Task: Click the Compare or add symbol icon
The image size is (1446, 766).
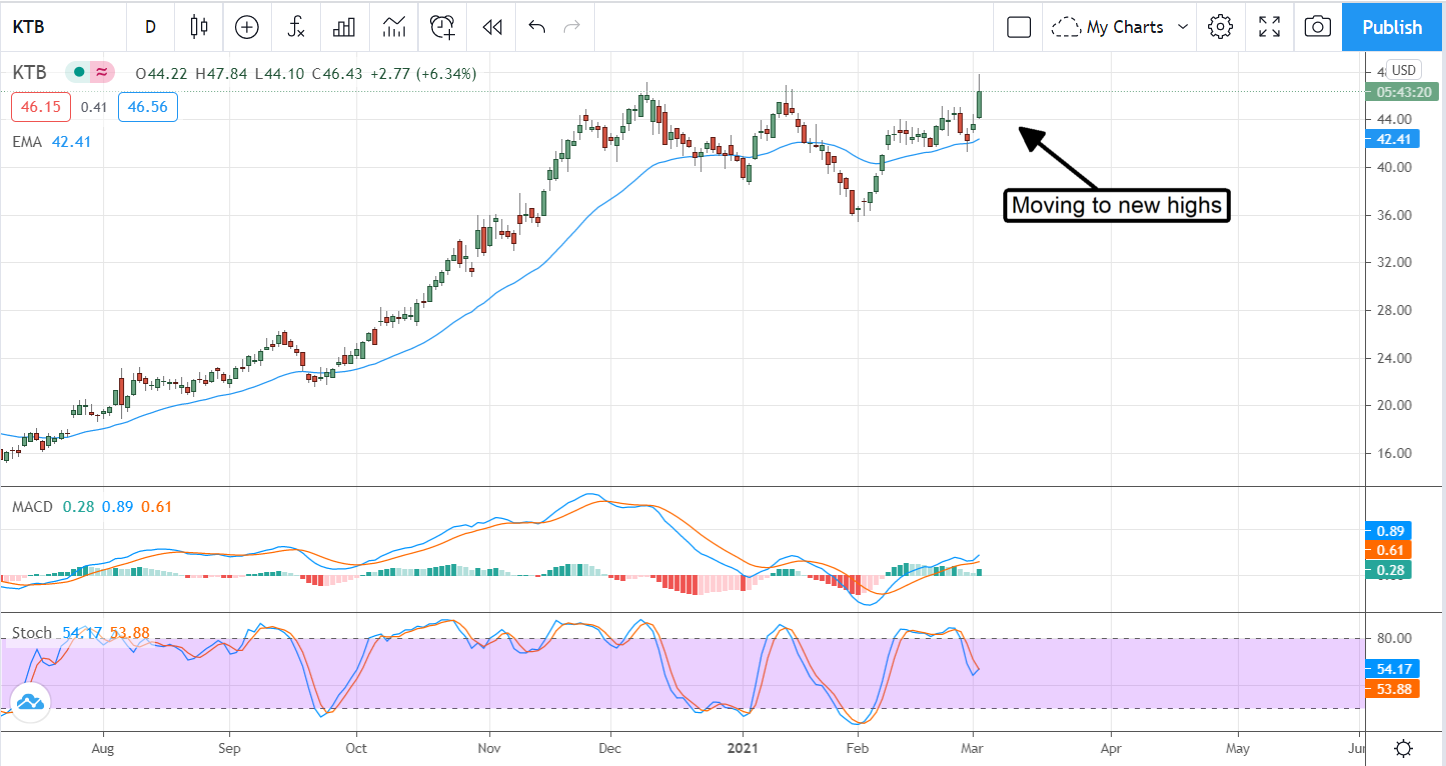Action: [247, 27]
